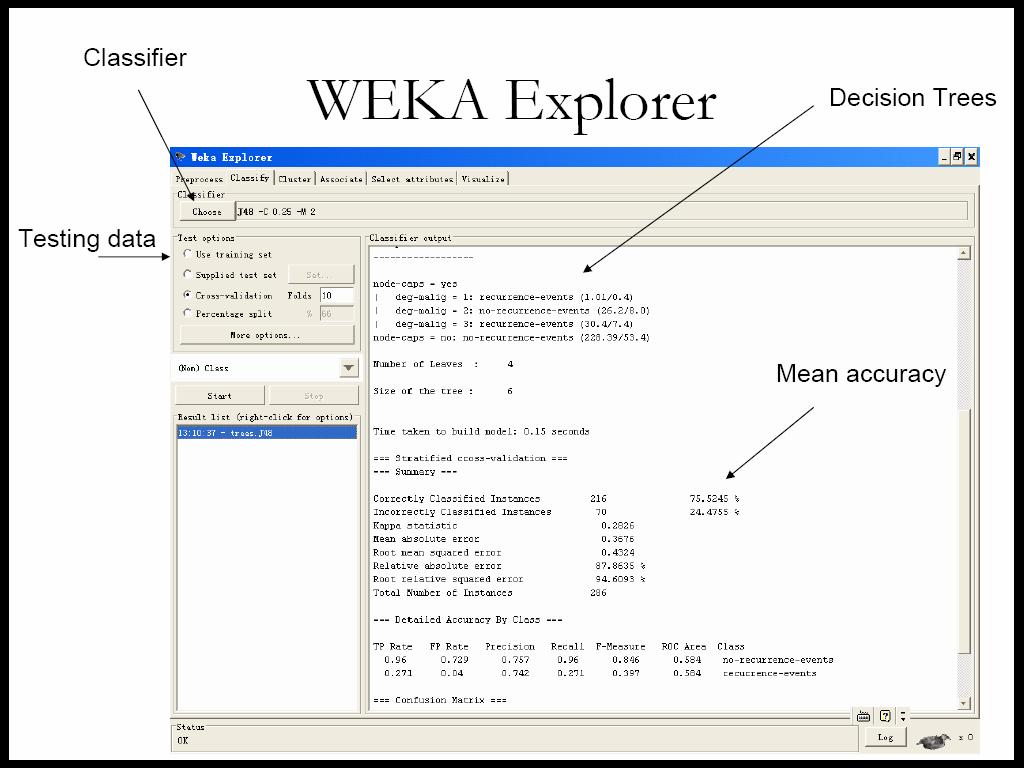The width and height of the screenshot is (1024, 768).
Task: Click the Folds input field
Action: click(337, 296)
